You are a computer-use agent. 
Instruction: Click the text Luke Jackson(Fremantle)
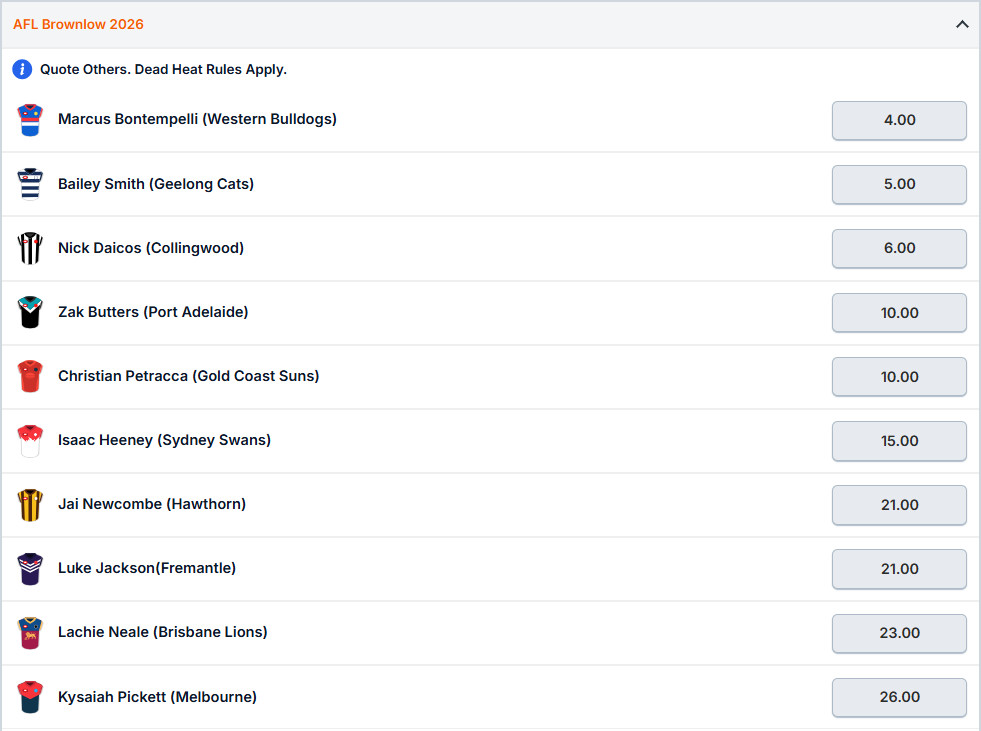(x=147, y=568)
